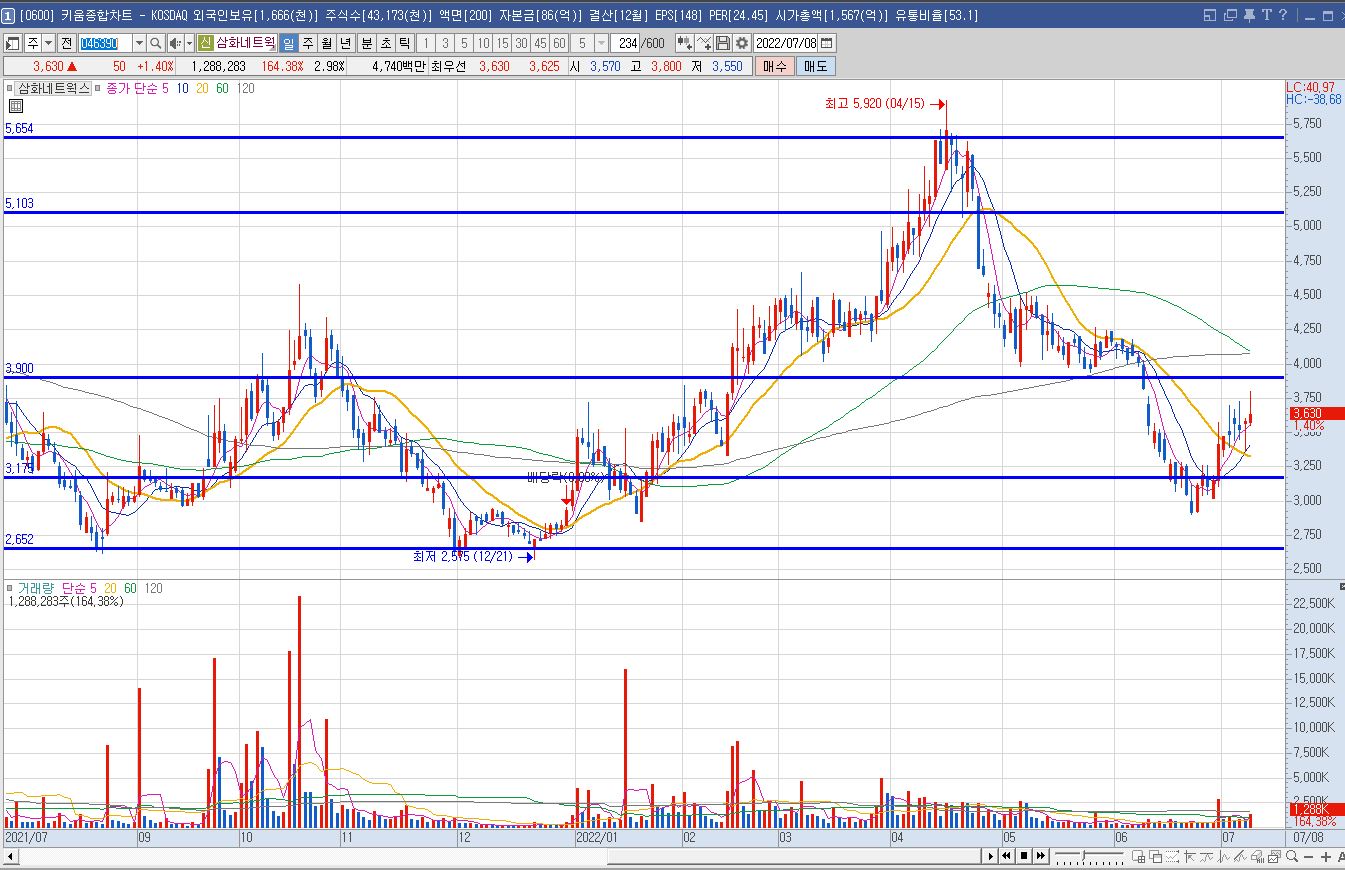Click the chart stack window icon at bottom
The width and height of the screenshot is (1345, 870).
1274,856
